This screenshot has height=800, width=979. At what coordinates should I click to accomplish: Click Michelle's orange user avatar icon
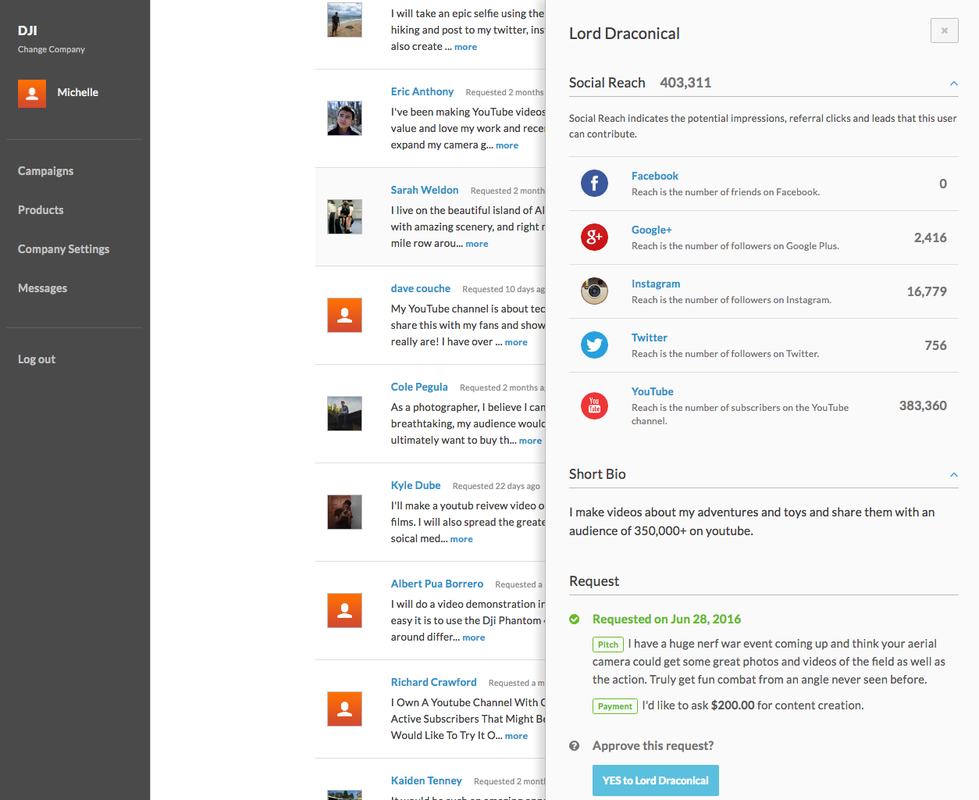pyautogui.click(x=32, y=94)
